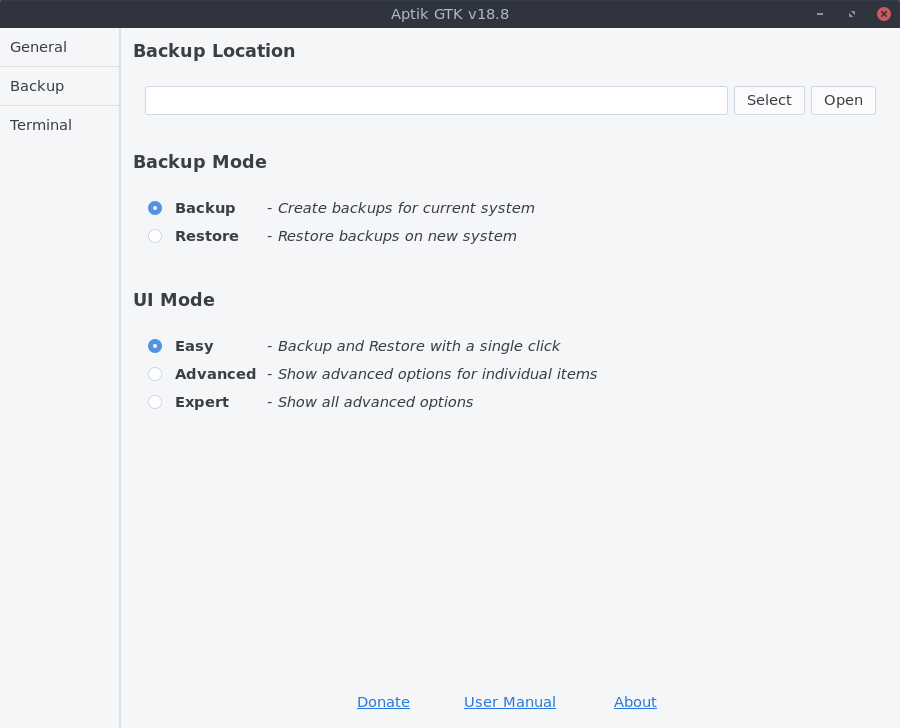Close the Aptik GTK window
Viewport: 900px width, 728px height.
click(884, 14)
